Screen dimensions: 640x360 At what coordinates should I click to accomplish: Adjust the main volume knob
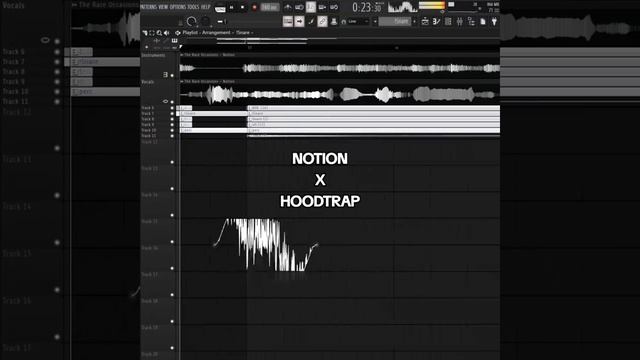pyautogui.click(x=191, y=22)
